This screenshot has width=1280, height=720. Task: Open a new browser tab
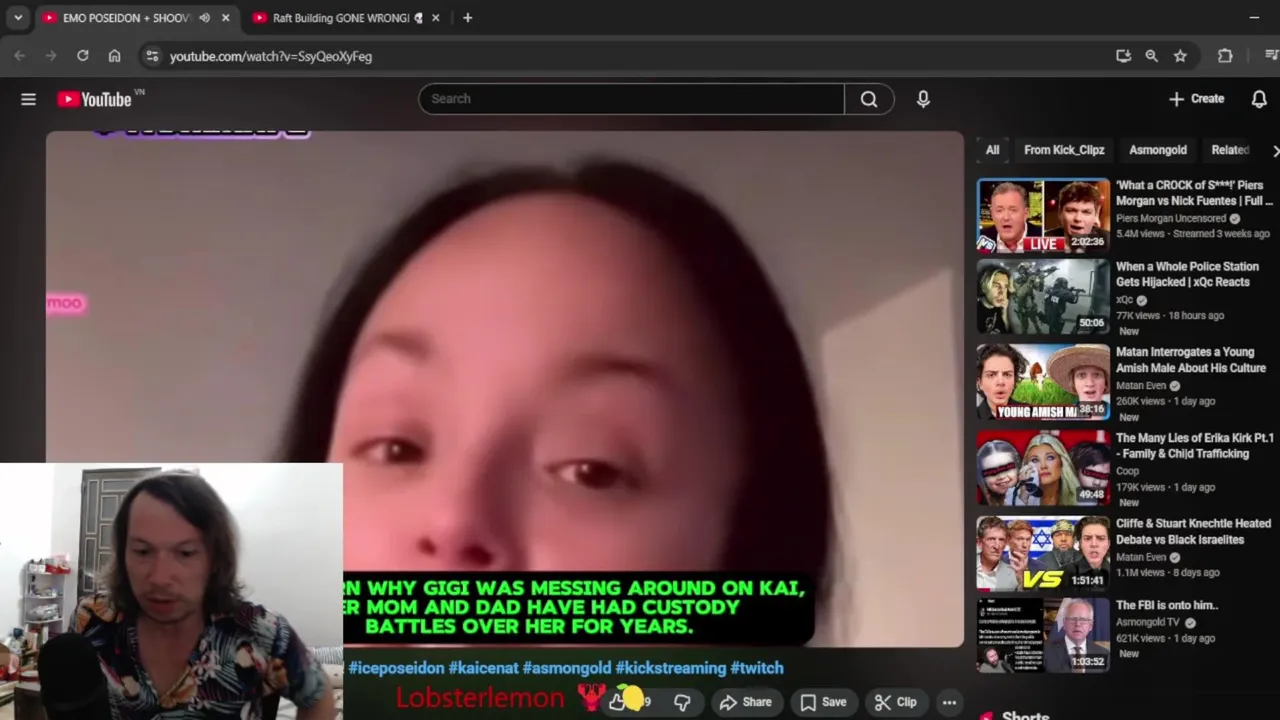click(x=467, y=18)
